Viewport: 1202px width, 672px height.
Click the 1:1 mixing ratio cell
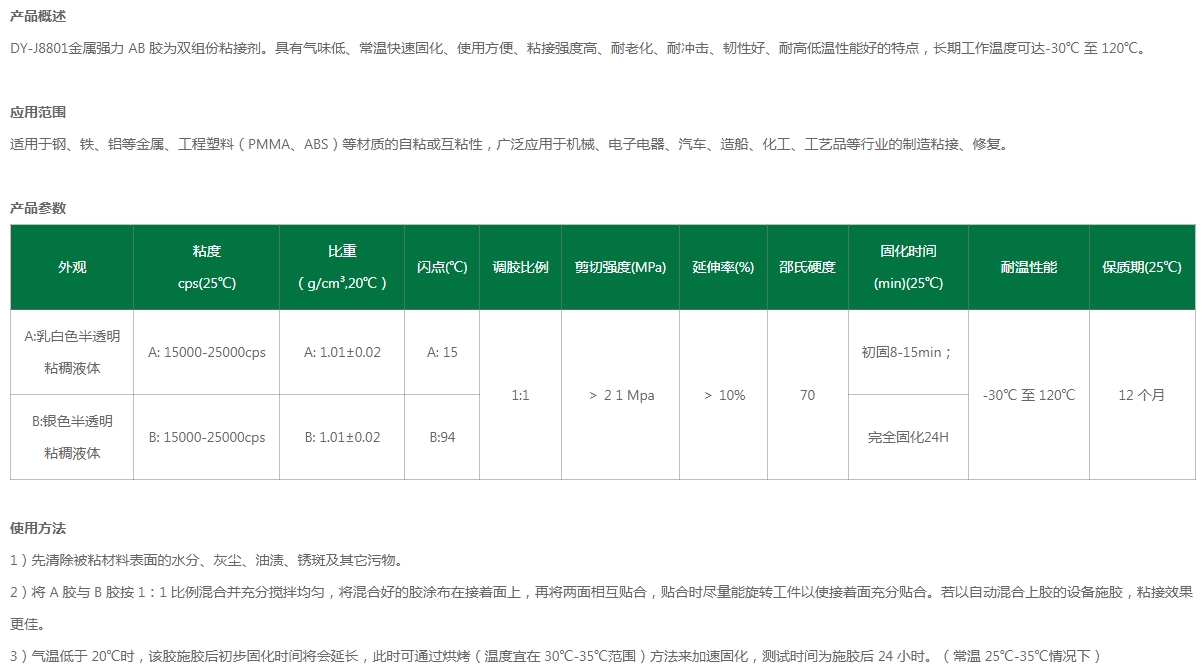(520, 395)
